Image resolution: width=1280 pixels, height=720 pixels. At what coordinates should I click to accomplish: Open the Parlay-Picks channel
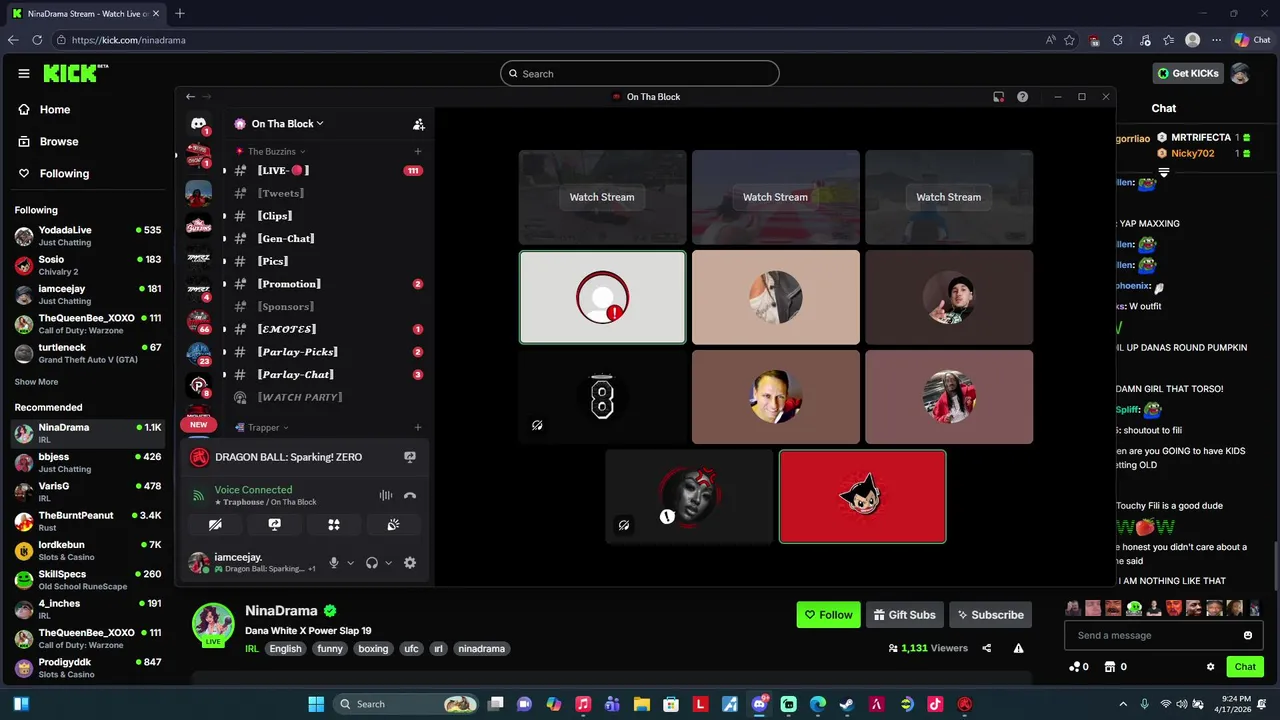(327, 352)
